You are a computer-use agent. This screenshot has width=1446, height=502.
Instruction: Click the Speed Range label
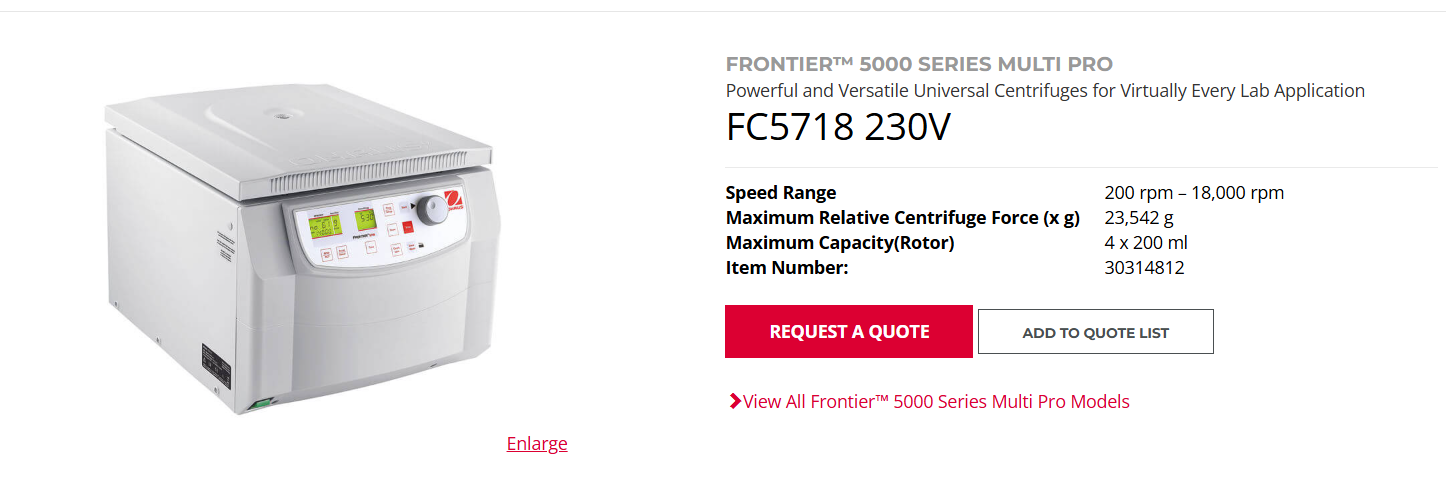pyautogui.click(x=781, y=192)
